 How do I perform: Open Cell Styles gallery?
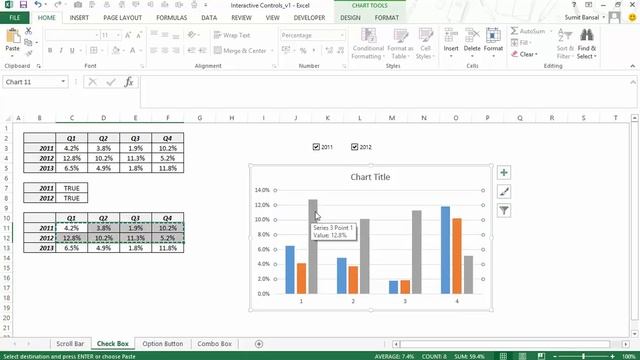(x=425, y=44)
